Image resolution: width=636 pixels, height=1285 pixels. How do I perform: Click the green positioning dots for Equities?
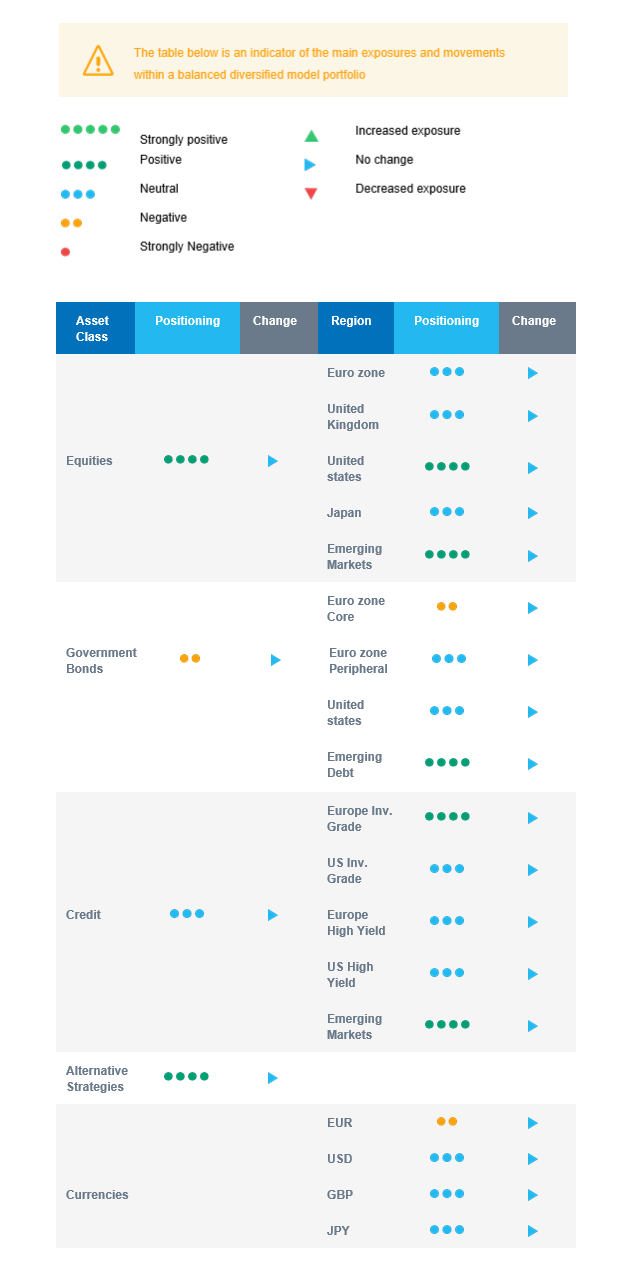(x=186, y=459)
